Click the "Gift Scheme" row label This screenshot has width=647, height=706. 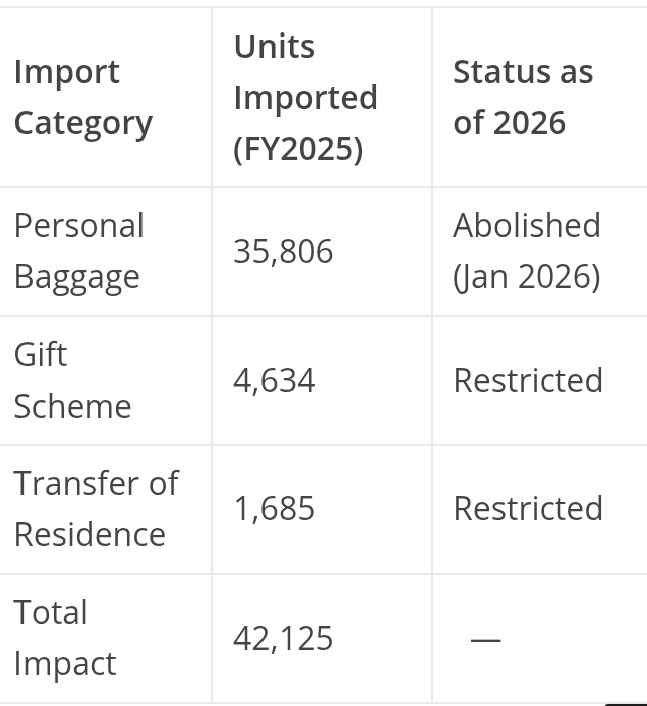[x=72, y=380]
